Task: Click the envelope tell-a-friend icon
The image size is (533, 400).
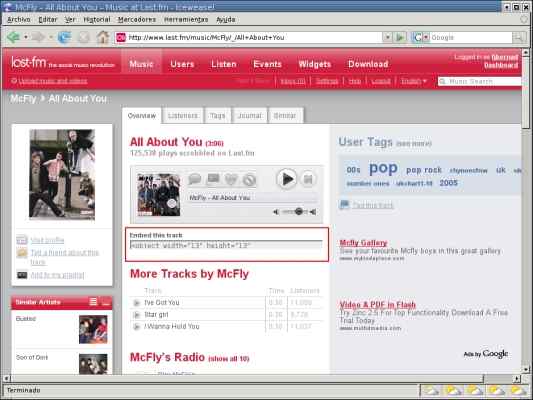Action: tap(22, 253)
